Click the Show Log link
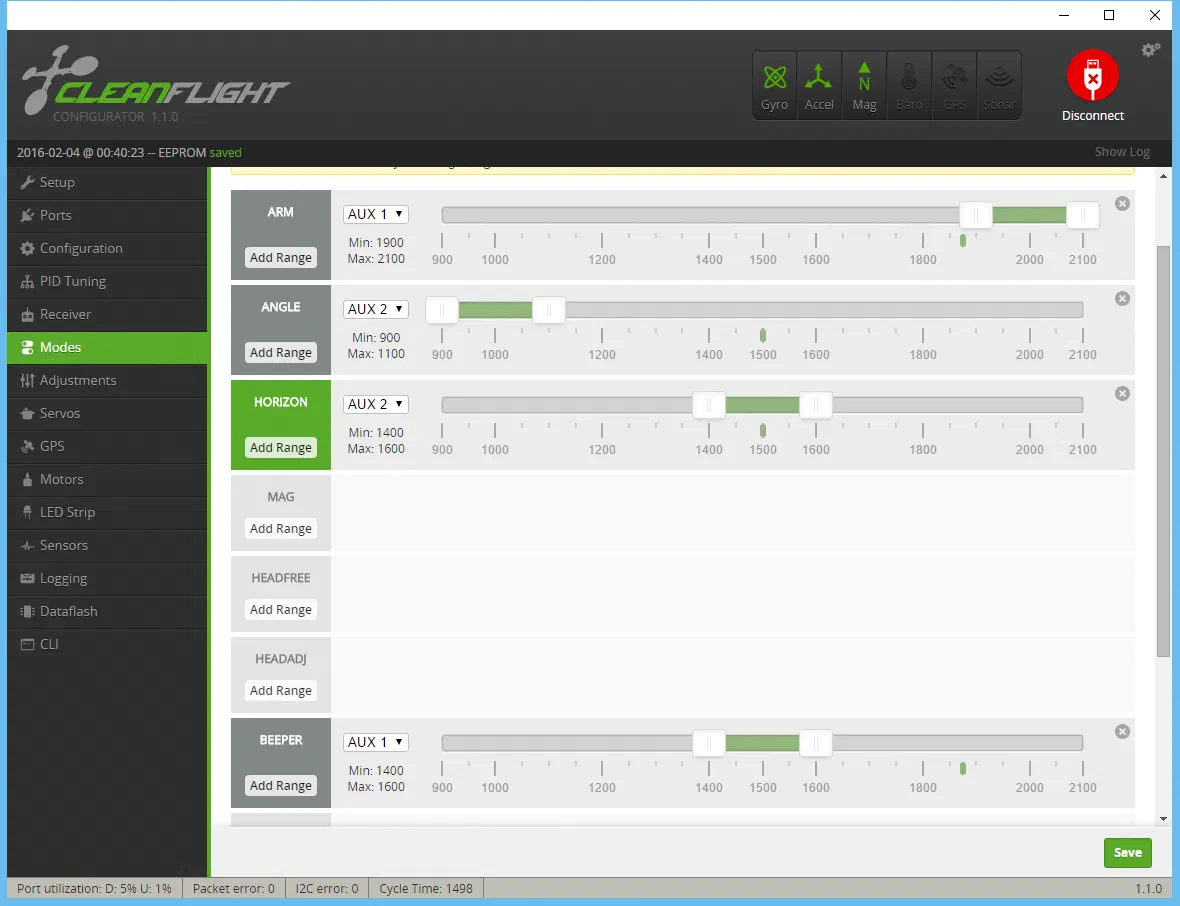 (x=1122, y=152)
